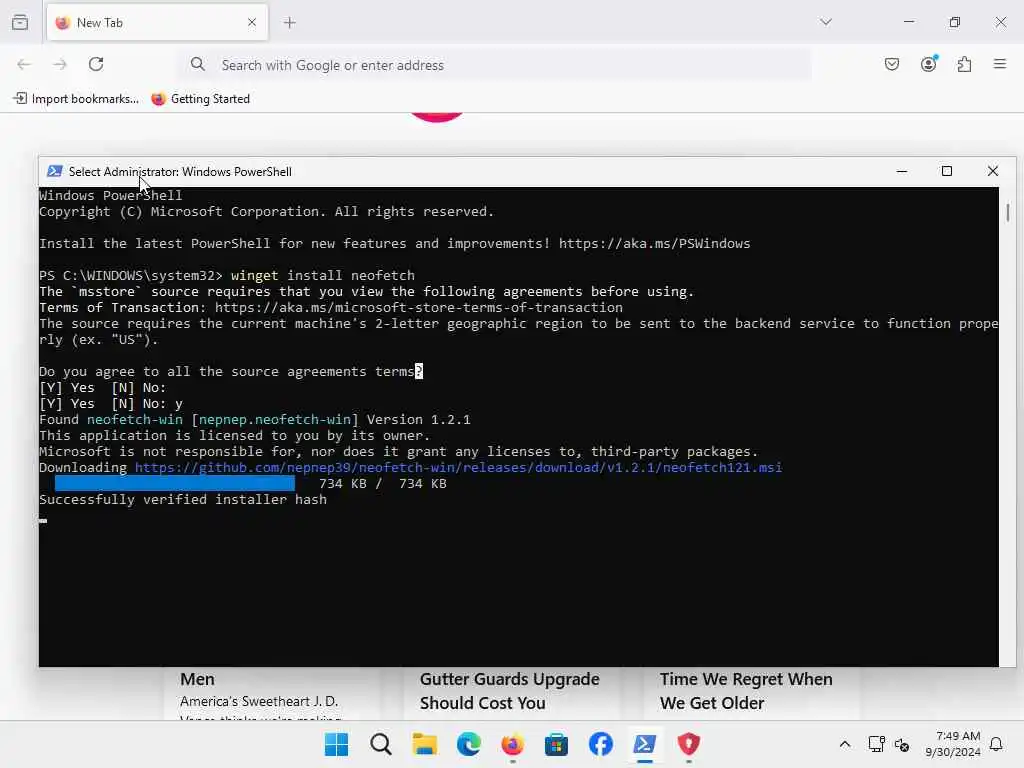Launch Microsoft Edge from taskbar
Screen dimensions: 1024x768
point(468,744)
